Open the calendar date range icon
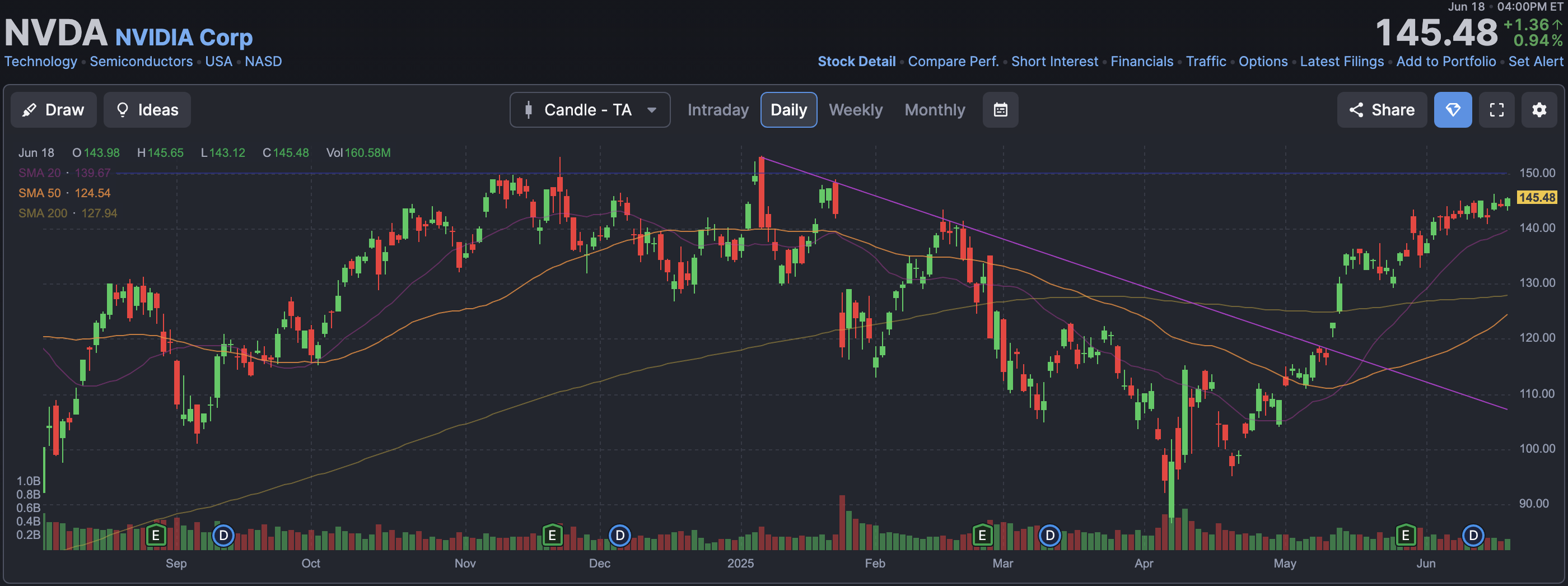This screenshot has height=586, width=1568. (x=1000, y=110)
